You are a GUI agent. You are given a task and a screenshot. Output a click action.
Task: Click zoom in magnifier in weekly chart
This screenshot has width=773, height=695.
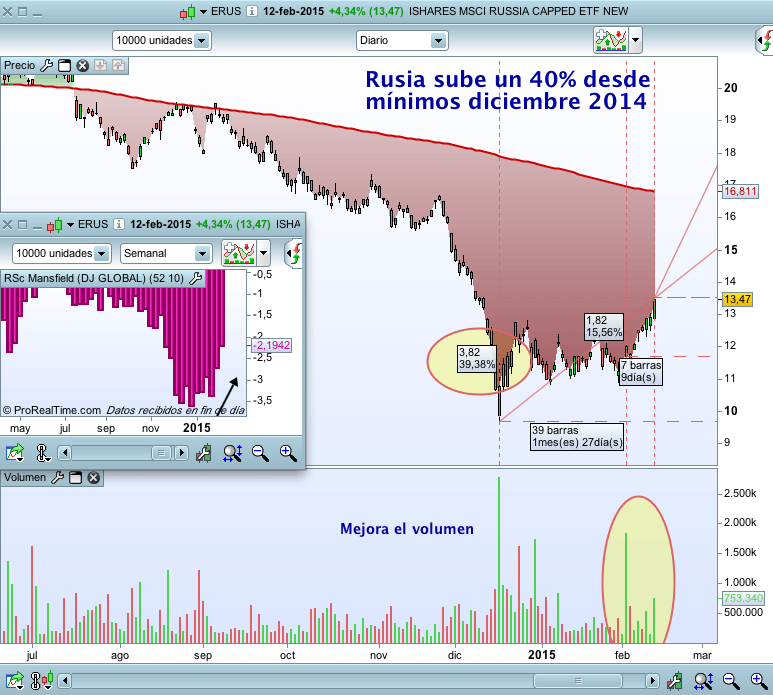coord(288,453)
